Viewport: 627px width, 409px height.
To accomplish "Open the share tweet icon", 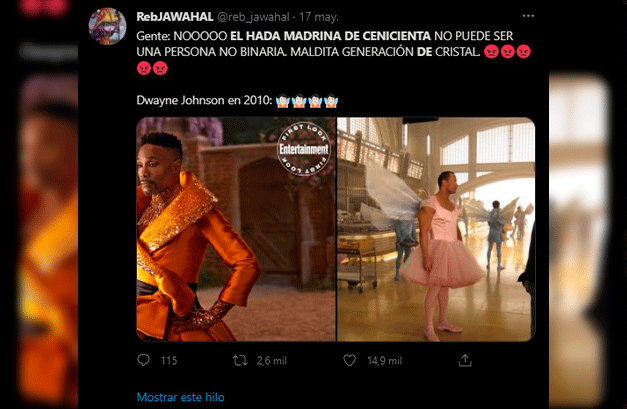I will click(x=465, y=360).
